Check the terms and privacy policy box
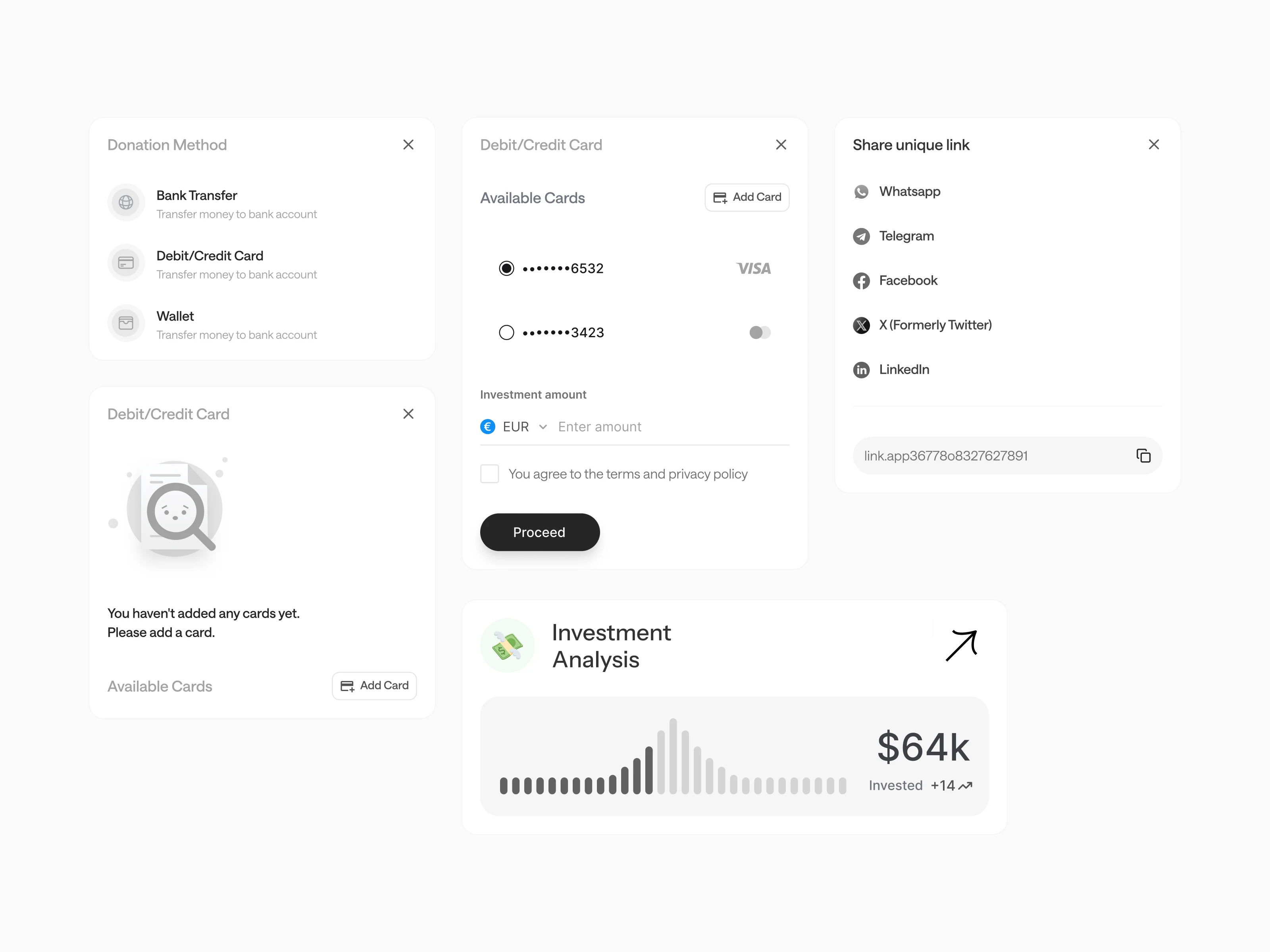Viewport: 1270px width, 952px height. point(489,474)
